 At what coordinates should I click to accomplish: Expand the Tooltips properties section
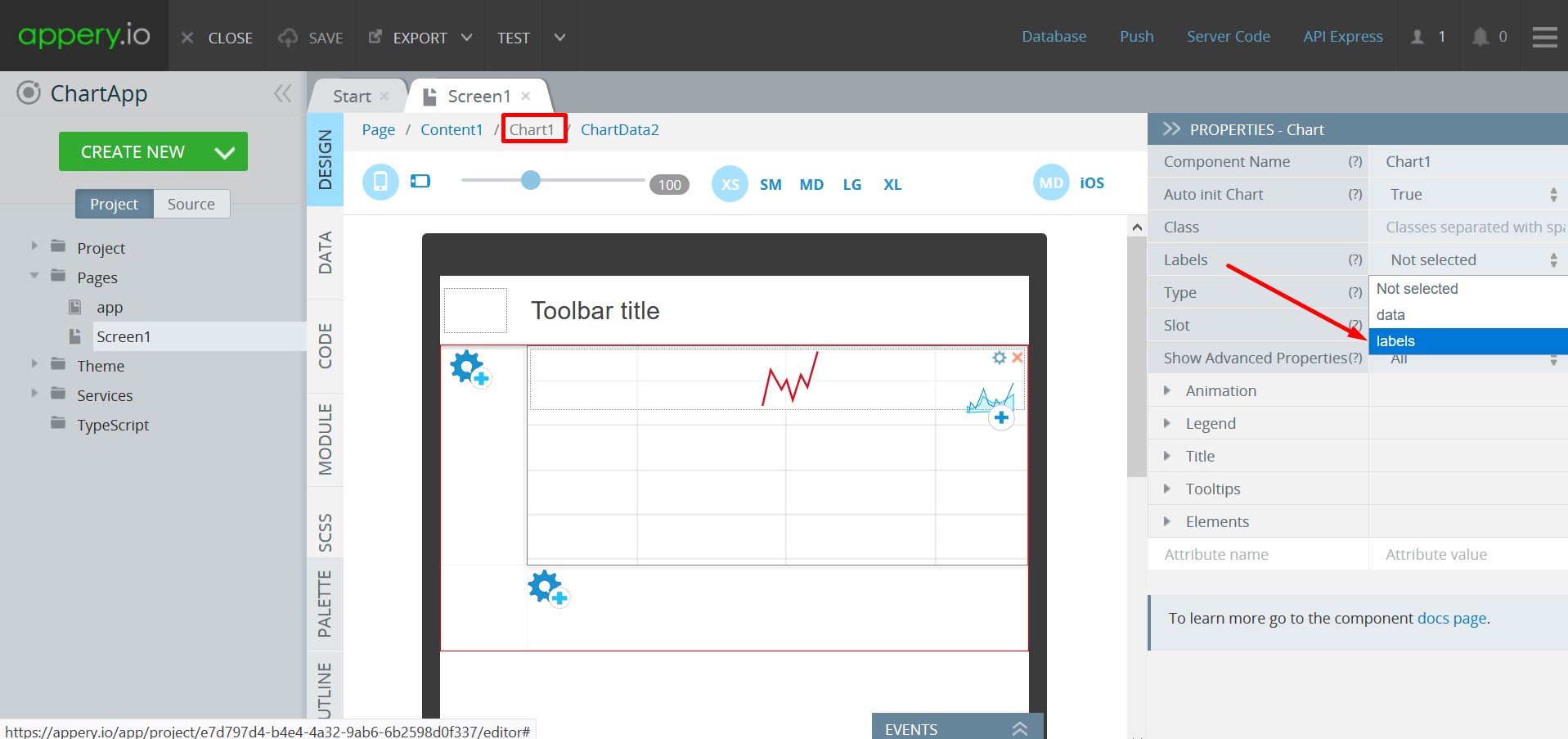pyautogui.click(x=1167, y=489)
